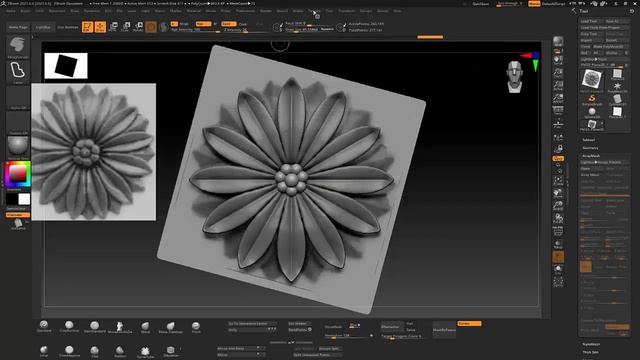
Task: Toggle the Rgb mode button
Action: [x=202, y=24]
